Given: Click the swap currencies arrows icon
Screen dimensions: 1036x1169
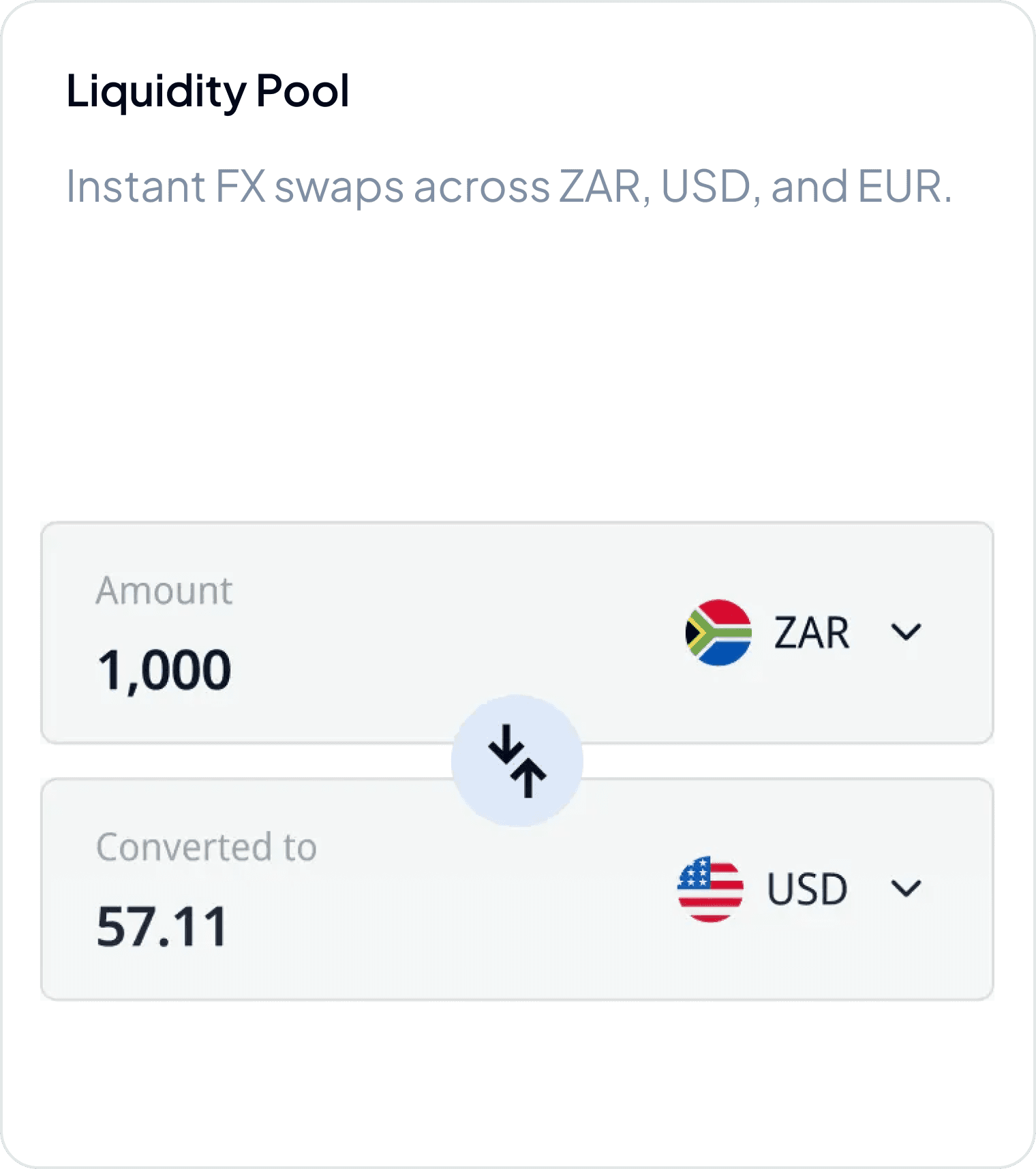Looking at the screenshot, I should click(x=517, y=761).
